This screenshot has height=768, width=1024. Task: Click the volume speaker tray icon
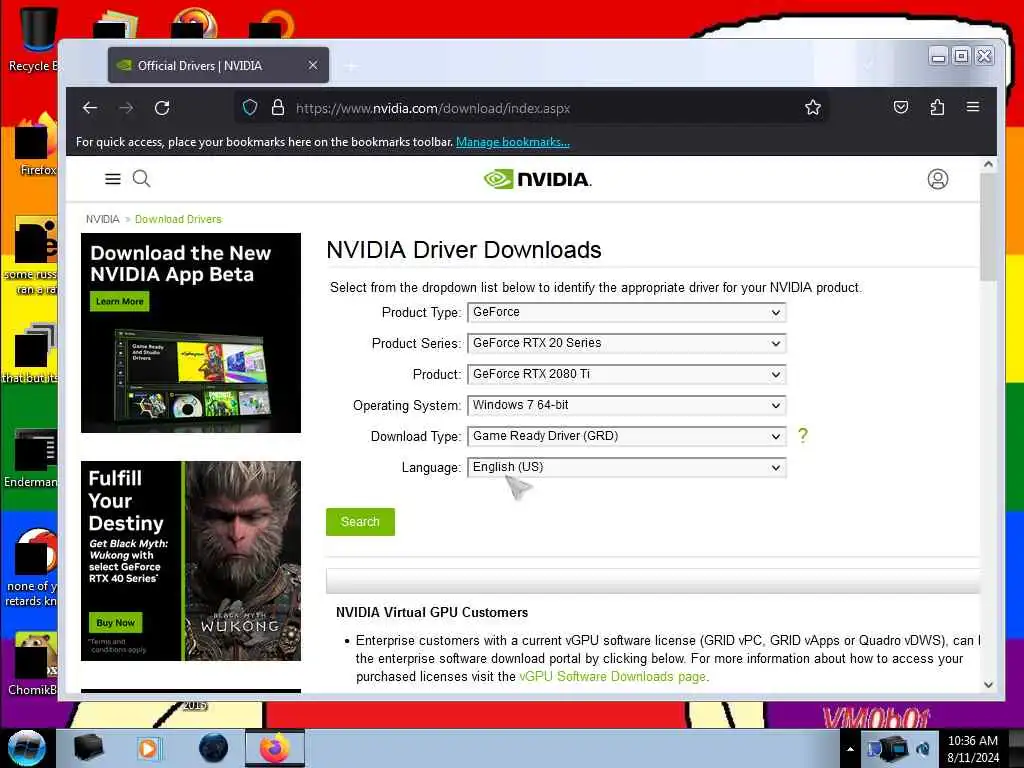coord(923,749)
